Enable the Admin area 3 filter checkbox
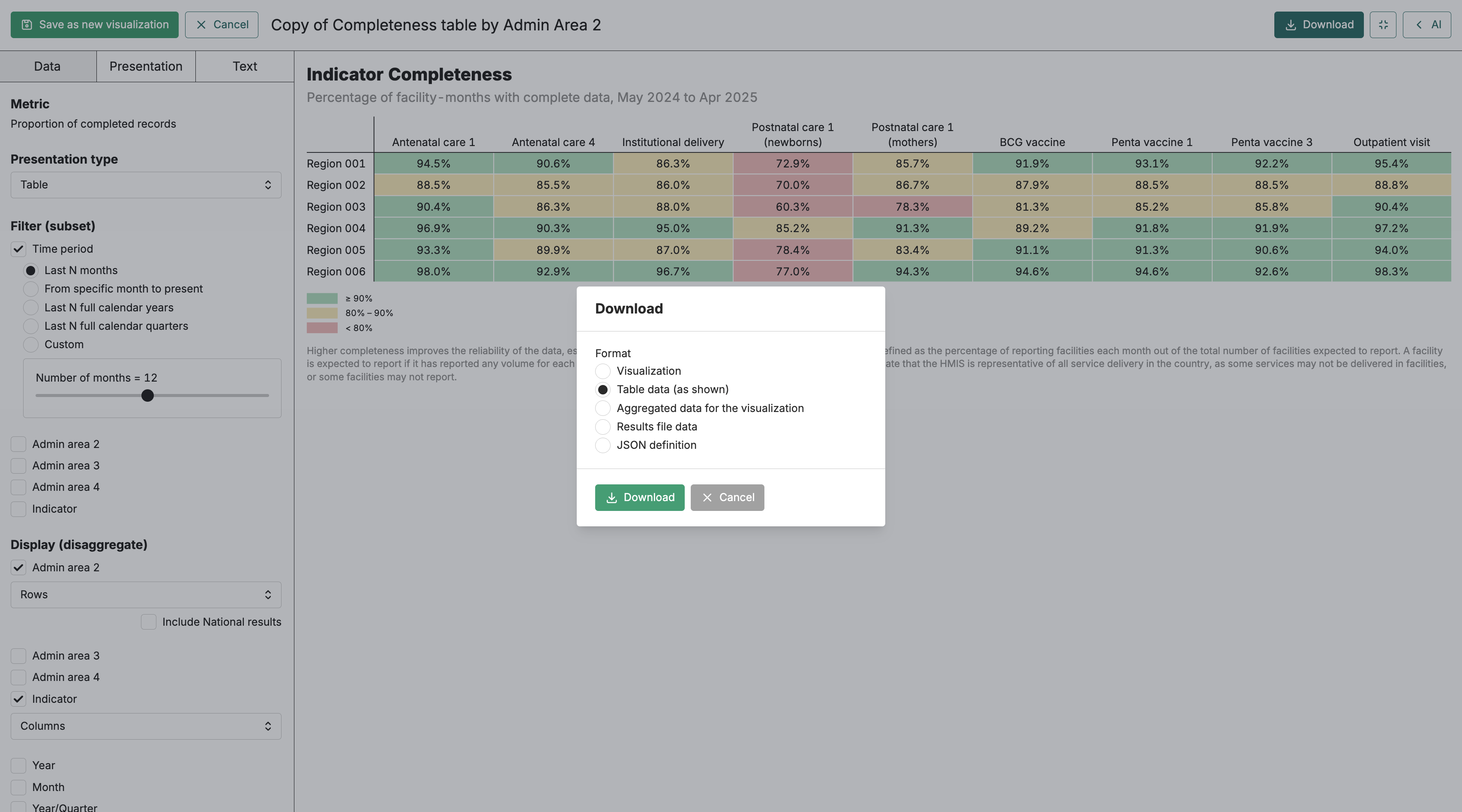Image resolution: width=1462 pixels, height=812 pixels. 18,466
